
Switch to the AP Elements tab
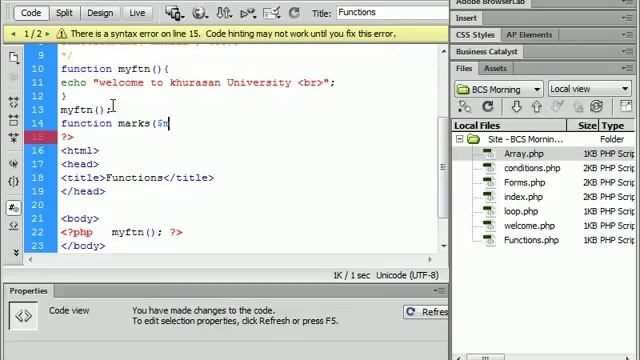tap(529, 35)
